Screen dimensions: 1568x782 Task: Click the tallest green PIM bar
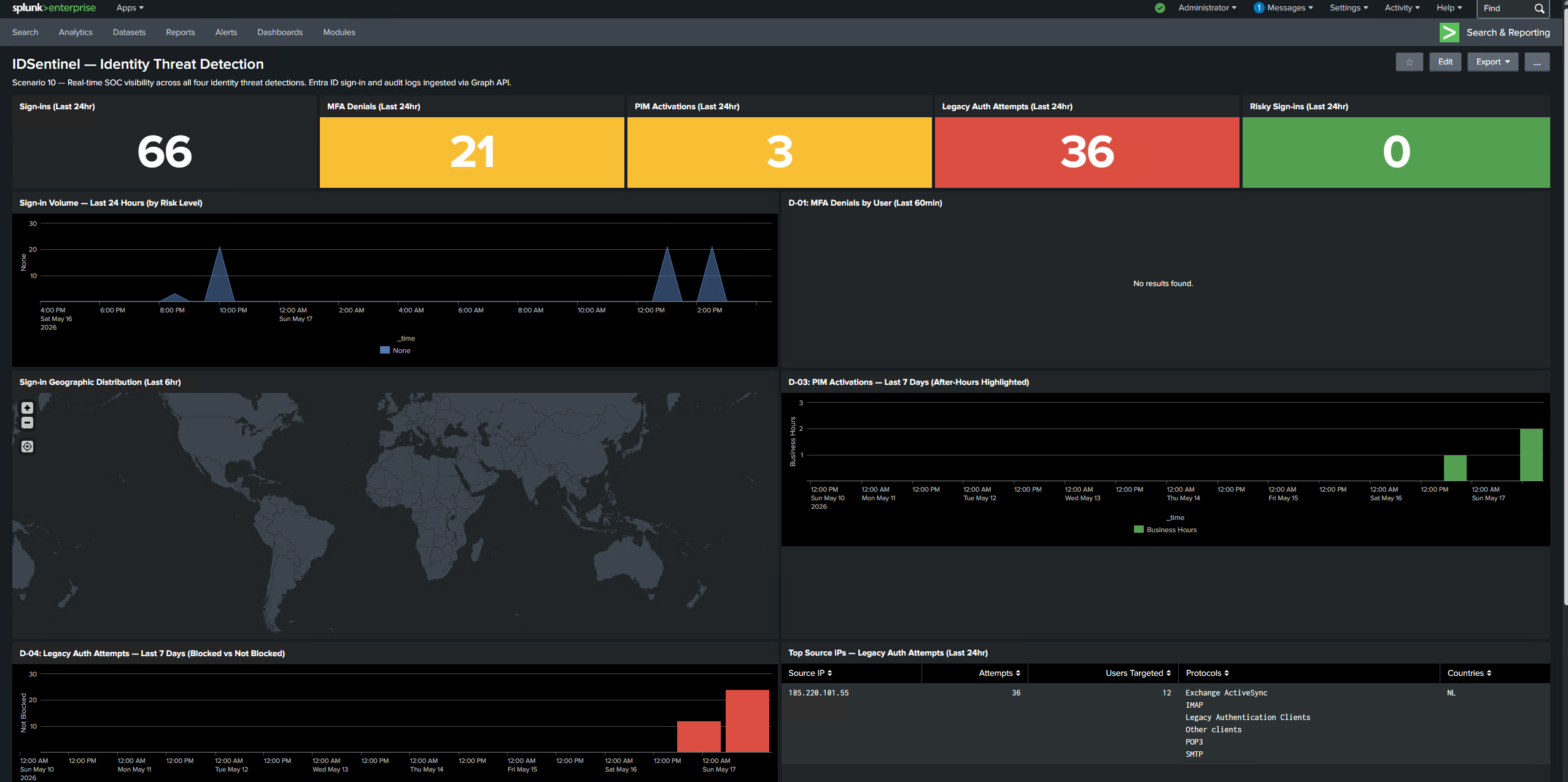point(1531,455)
